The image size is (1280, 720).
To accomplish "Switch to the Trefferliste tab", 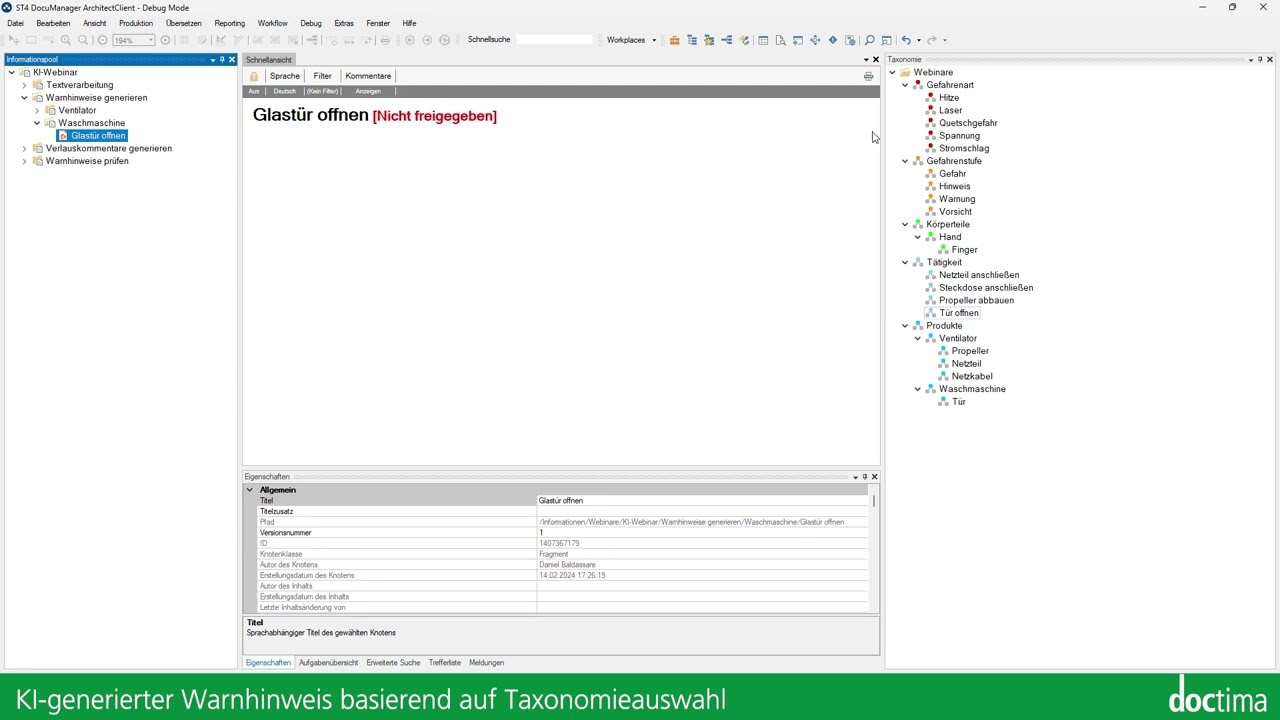I will point(445,663).
